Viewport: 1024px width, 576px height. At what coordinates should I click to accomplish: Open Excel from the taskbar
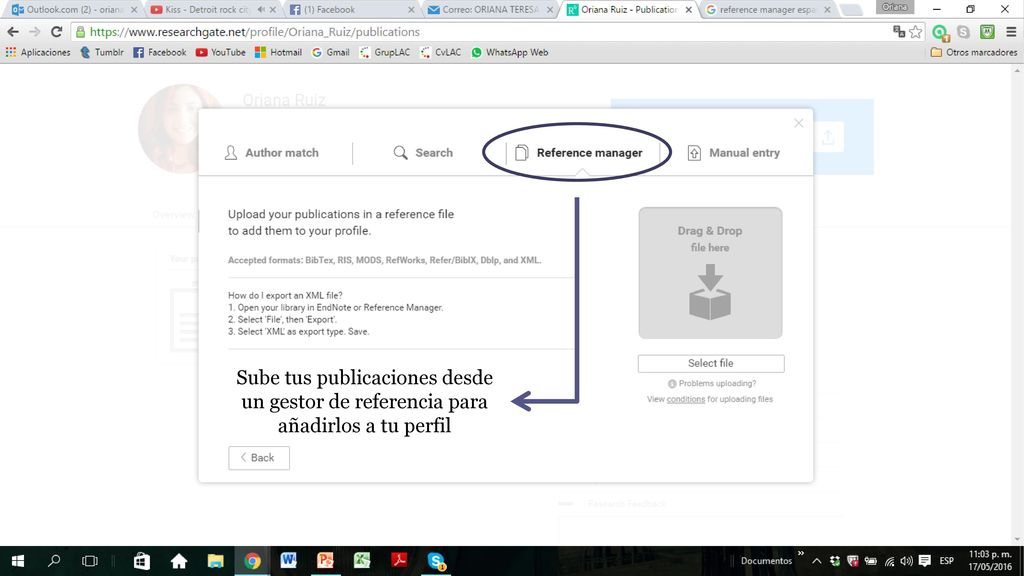pyautogui.click(x=362, y=560)
